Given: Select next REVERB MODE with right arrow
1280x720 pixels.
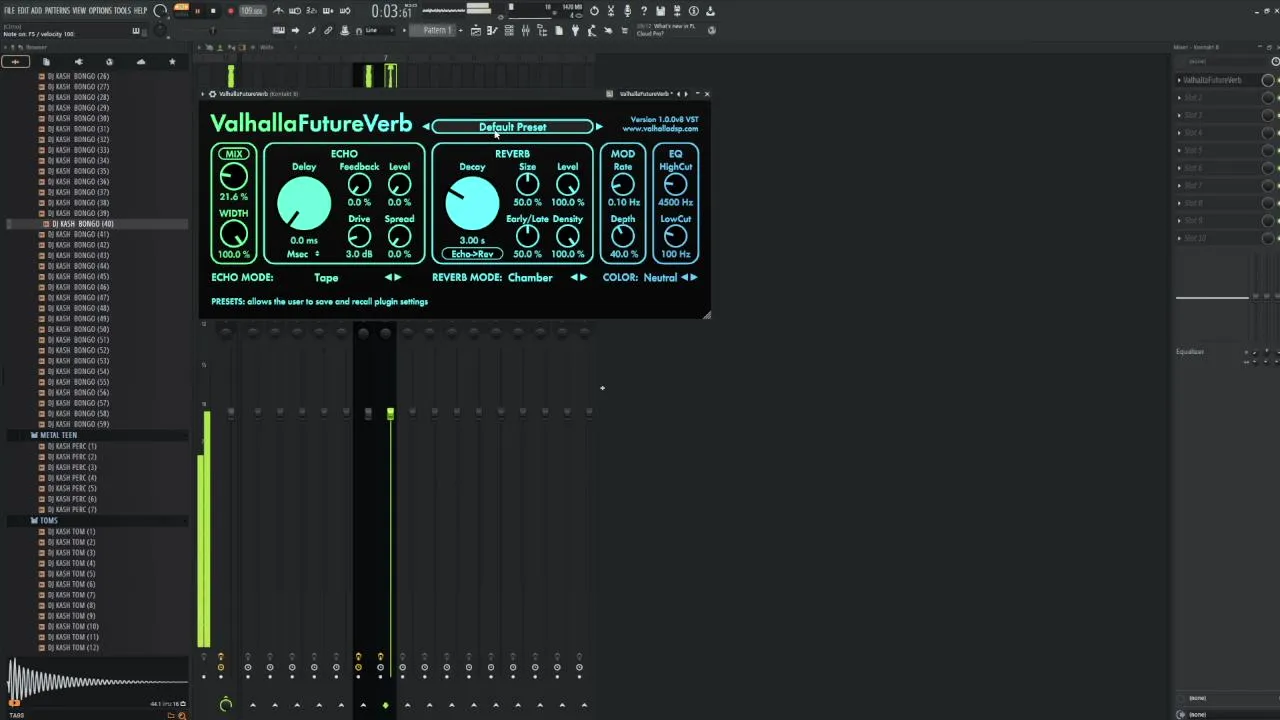Looking at the screenshot, I should (584, 277).
